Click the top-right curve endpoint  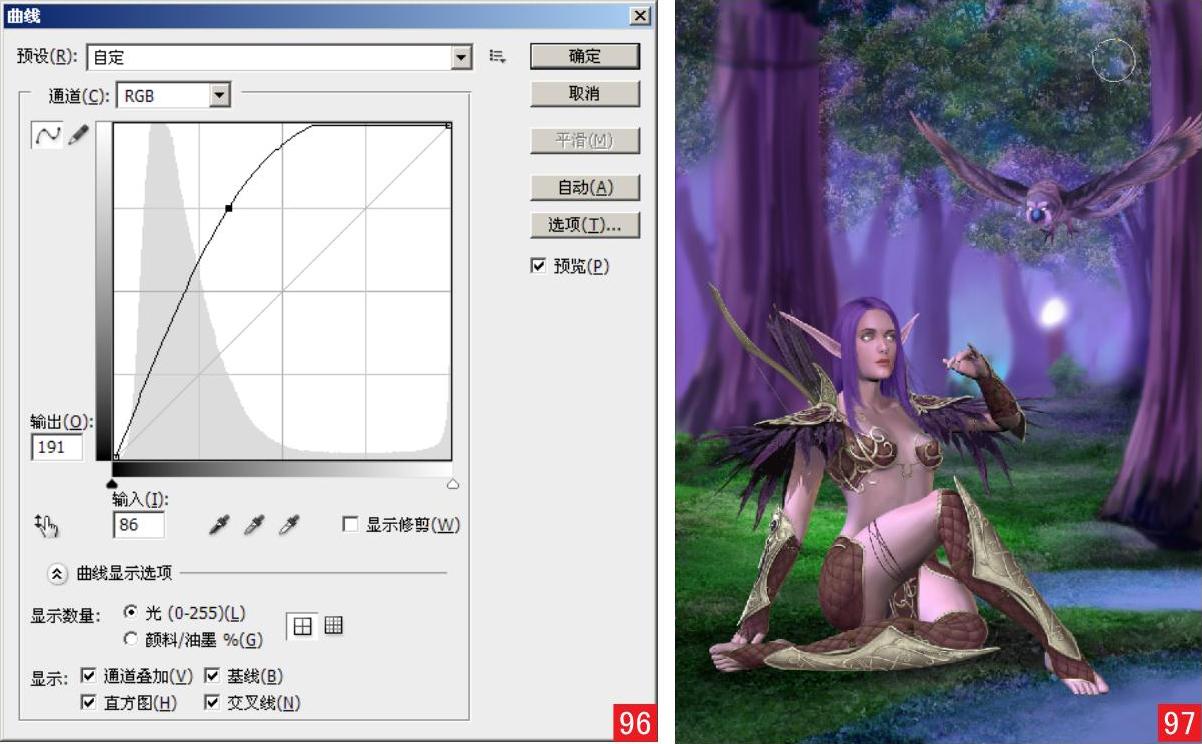(x=449, y=125)
